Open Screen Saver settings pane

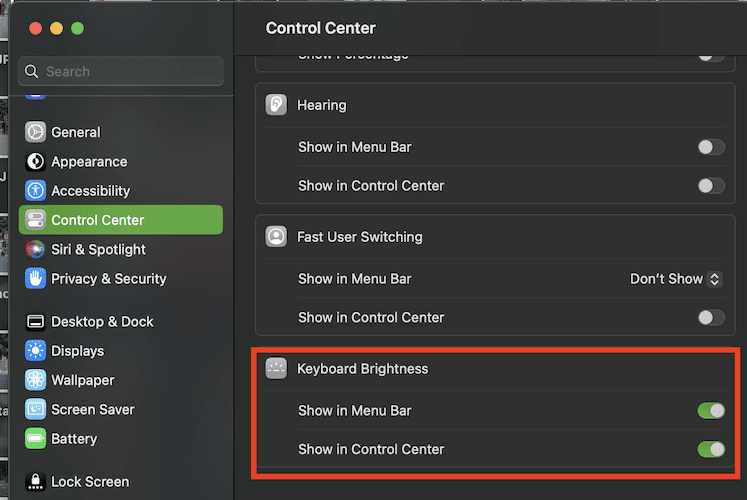click(x=92, y=409)
